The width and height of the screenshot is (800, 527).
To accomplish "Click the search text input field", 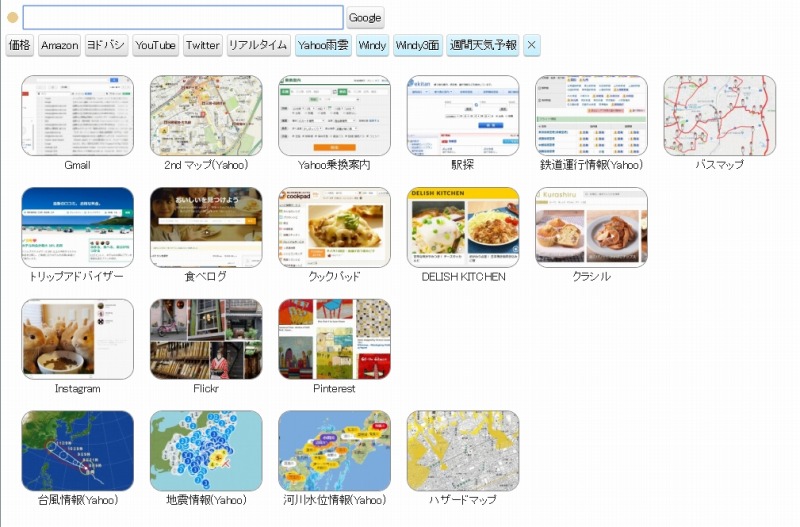I will (183, 18).
